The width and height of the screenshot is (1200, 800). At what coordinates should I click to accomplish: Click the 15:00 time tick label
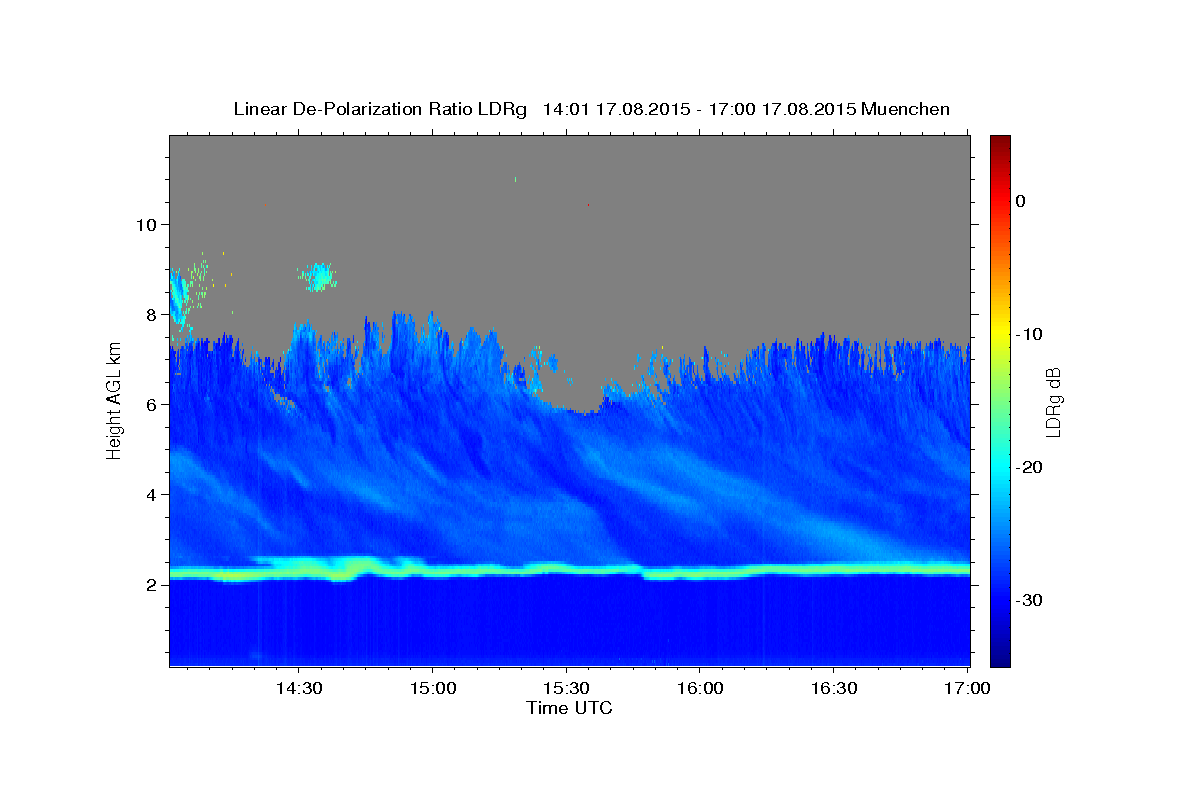tap(432, 689)
